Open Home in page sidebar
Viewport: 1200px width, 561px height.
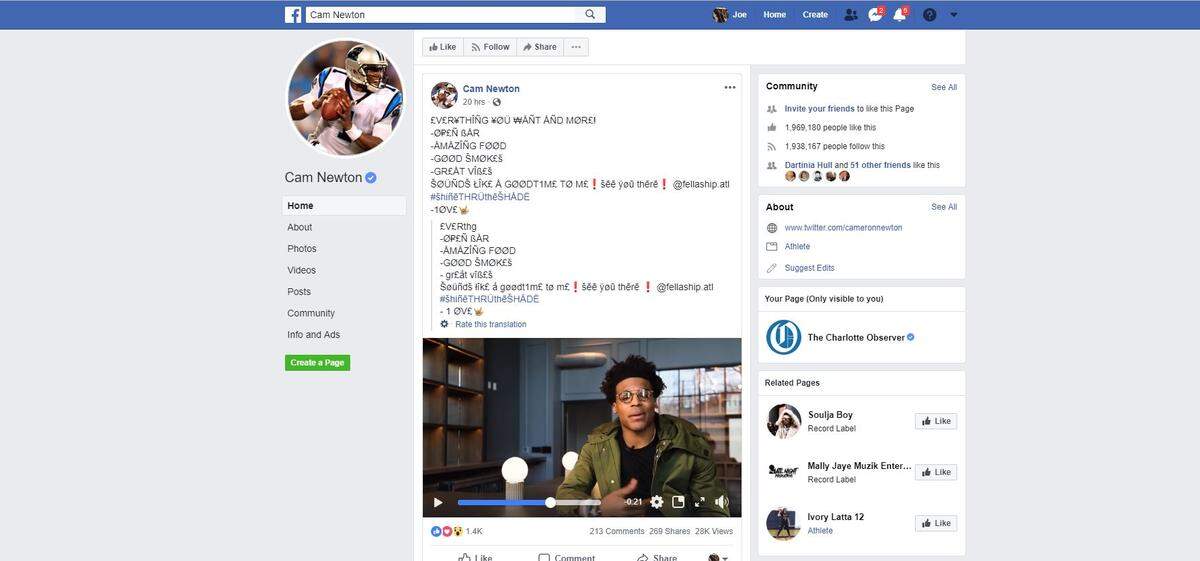(344, 206)
